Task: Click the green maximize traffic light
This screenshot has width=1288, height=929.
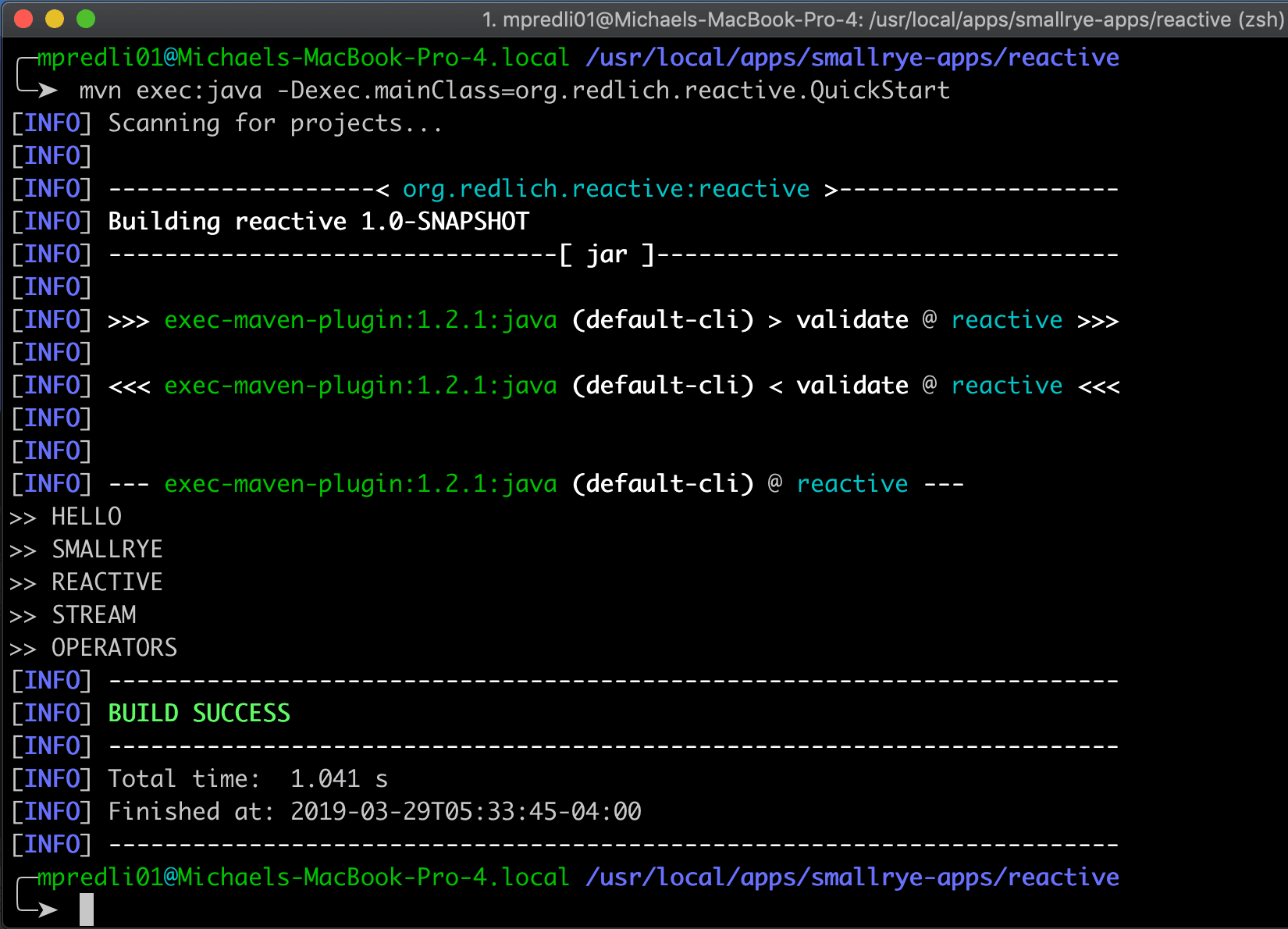Action: (x=86, y=18)
